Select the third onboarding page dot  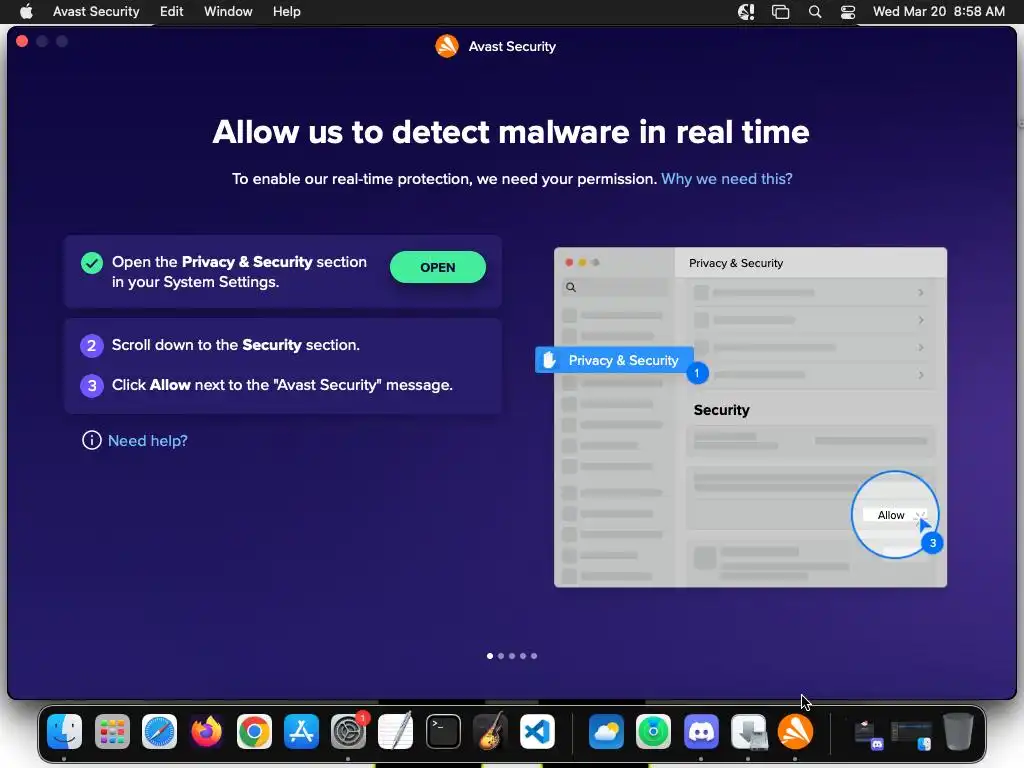pos(512,656)
